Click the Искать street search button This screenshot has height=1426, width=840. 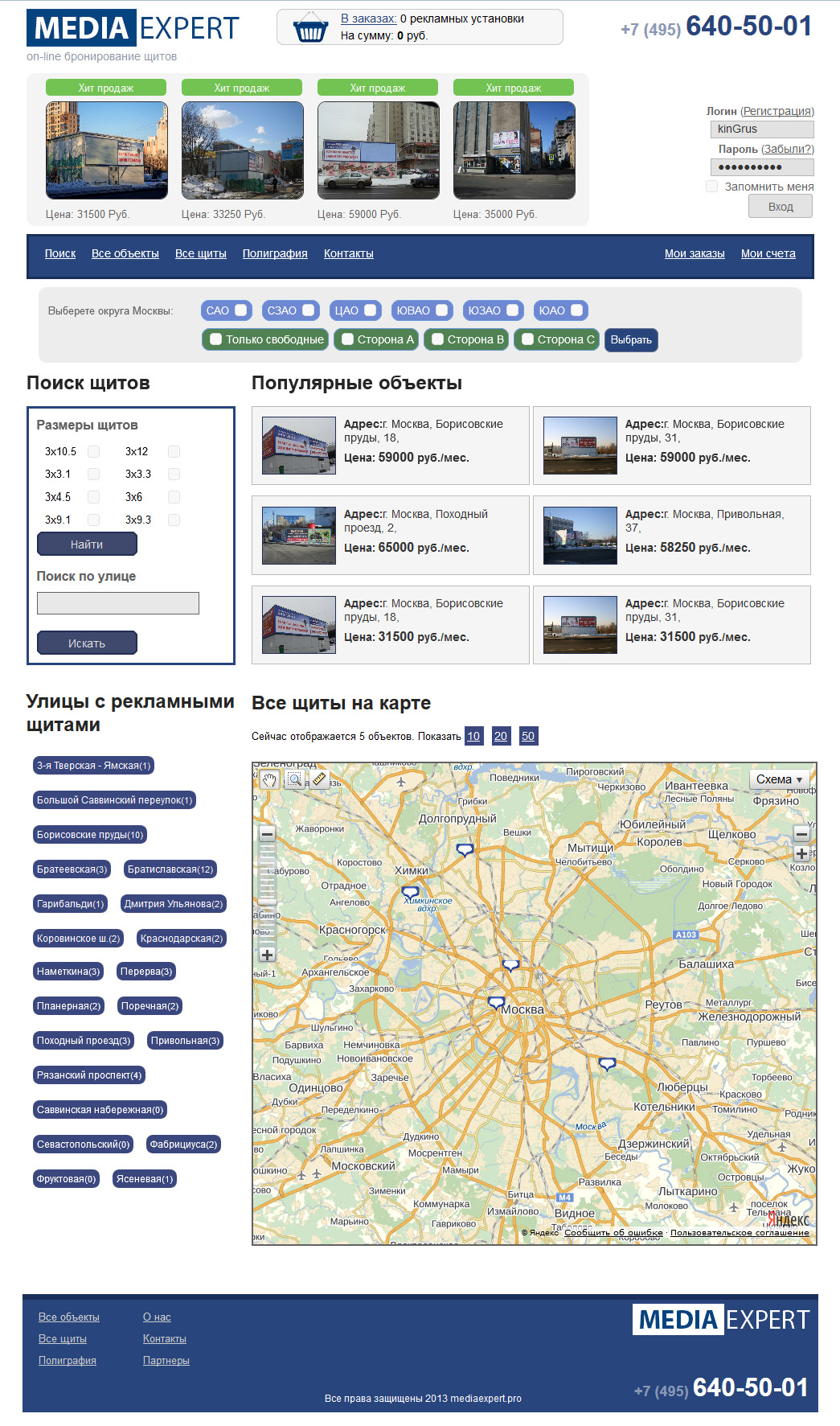coord(87,643)
